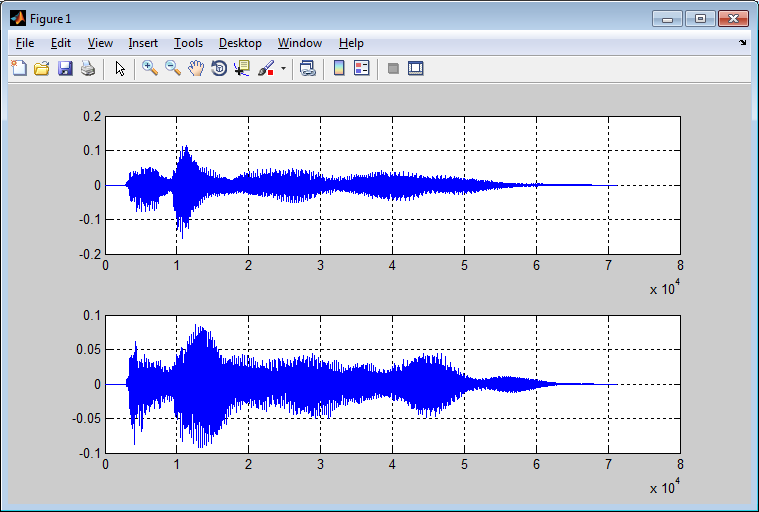This screenshot has width=759, height=512.
Task: Open a file with the folder icon
Action: [41, 69]
